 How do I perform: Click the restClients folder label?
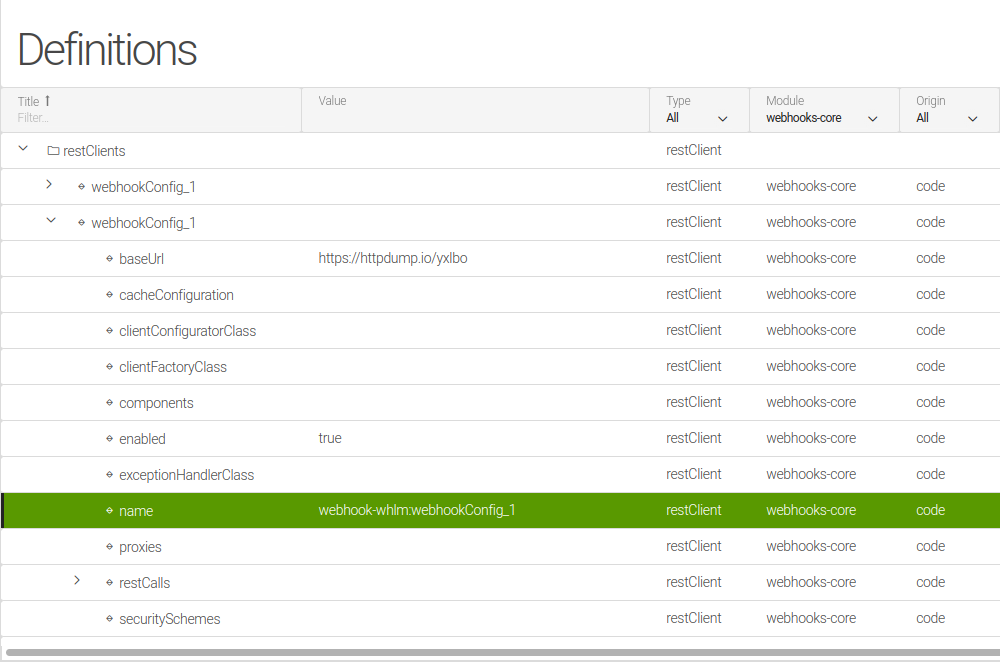pyautogui.click(x=94, y=151)
